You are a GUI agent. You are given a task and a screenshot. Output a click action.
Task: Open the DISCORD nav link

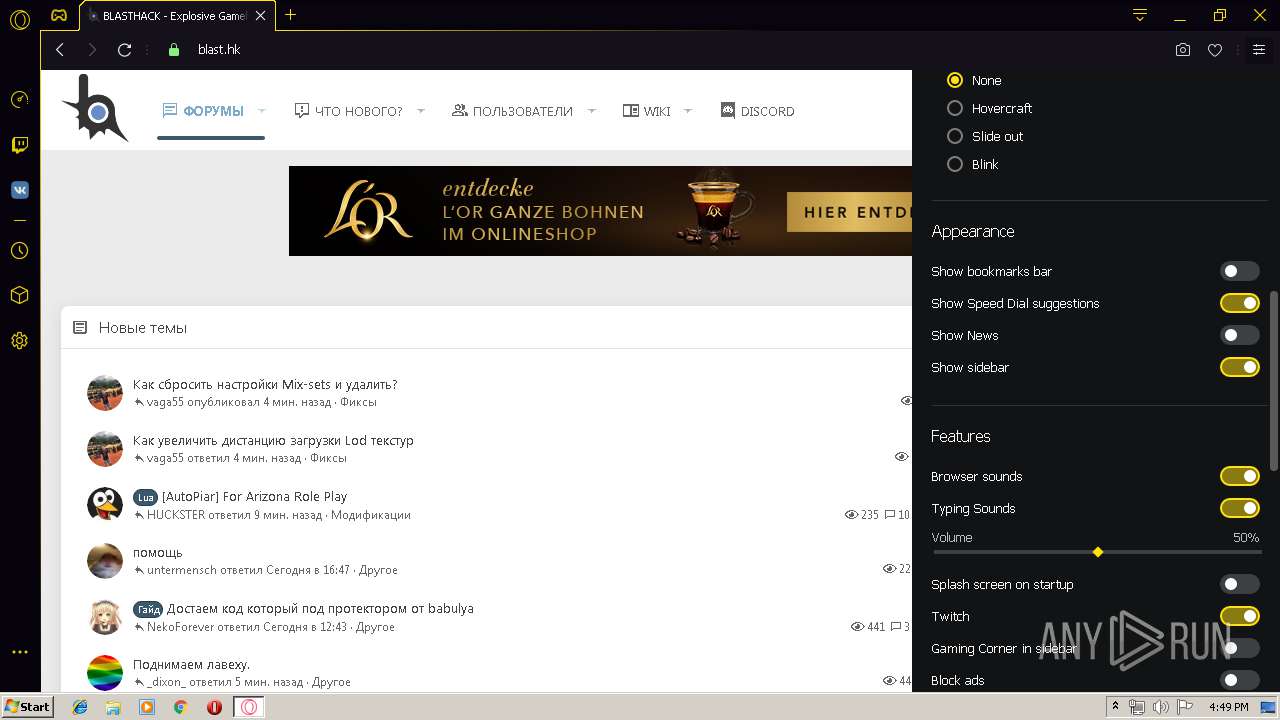757,111
